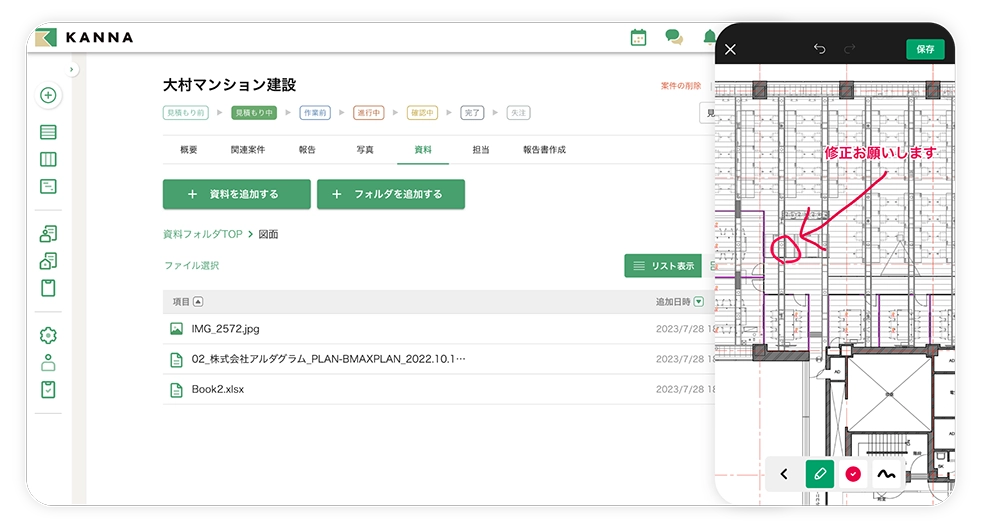Screen dimensions: 1000x528
Task: Open the building contacts icon in sidebar
Action: tap(48, 261)
